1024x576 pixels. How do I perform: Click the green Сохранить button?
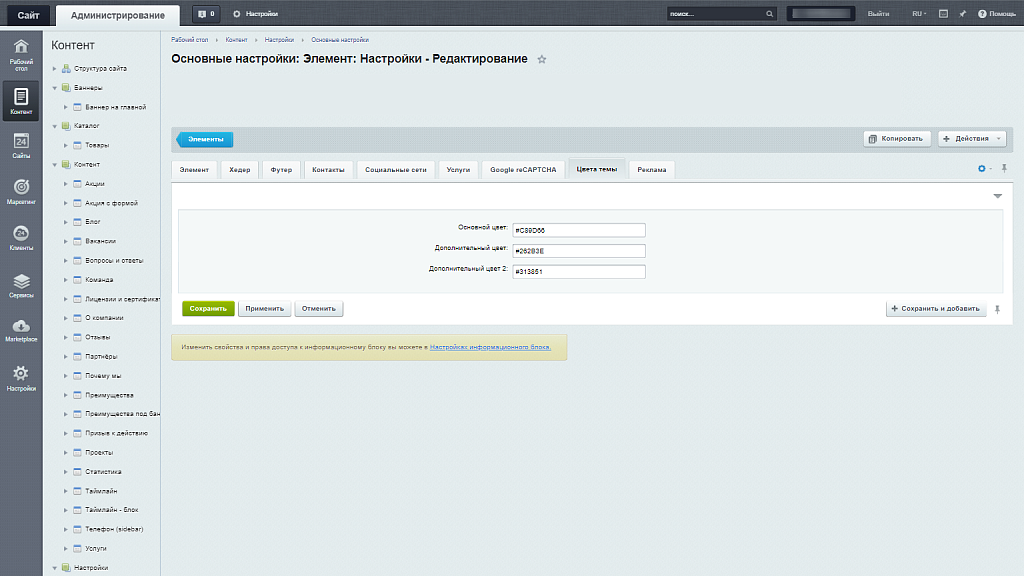208,309
